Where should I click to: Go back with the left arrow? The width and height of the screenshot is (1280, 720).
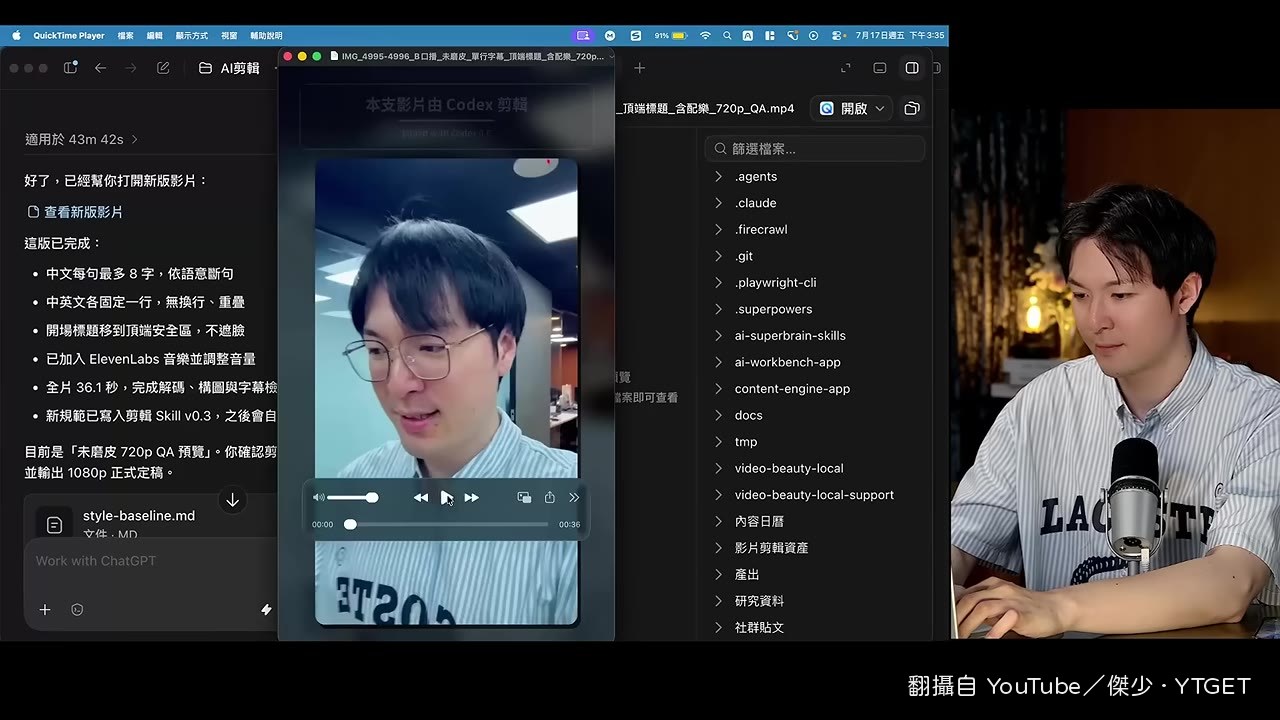point(100,68)
